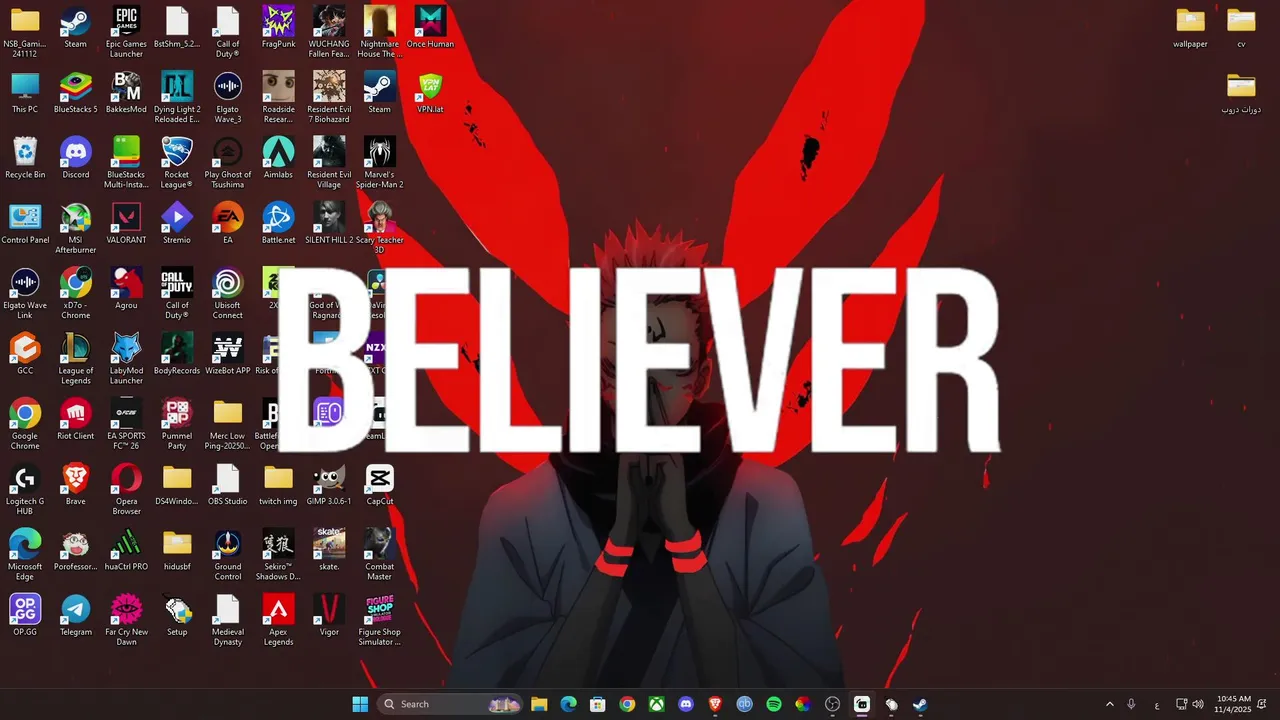
Task: Select the EA app desktop icon
Action: [x=228, y=223]
